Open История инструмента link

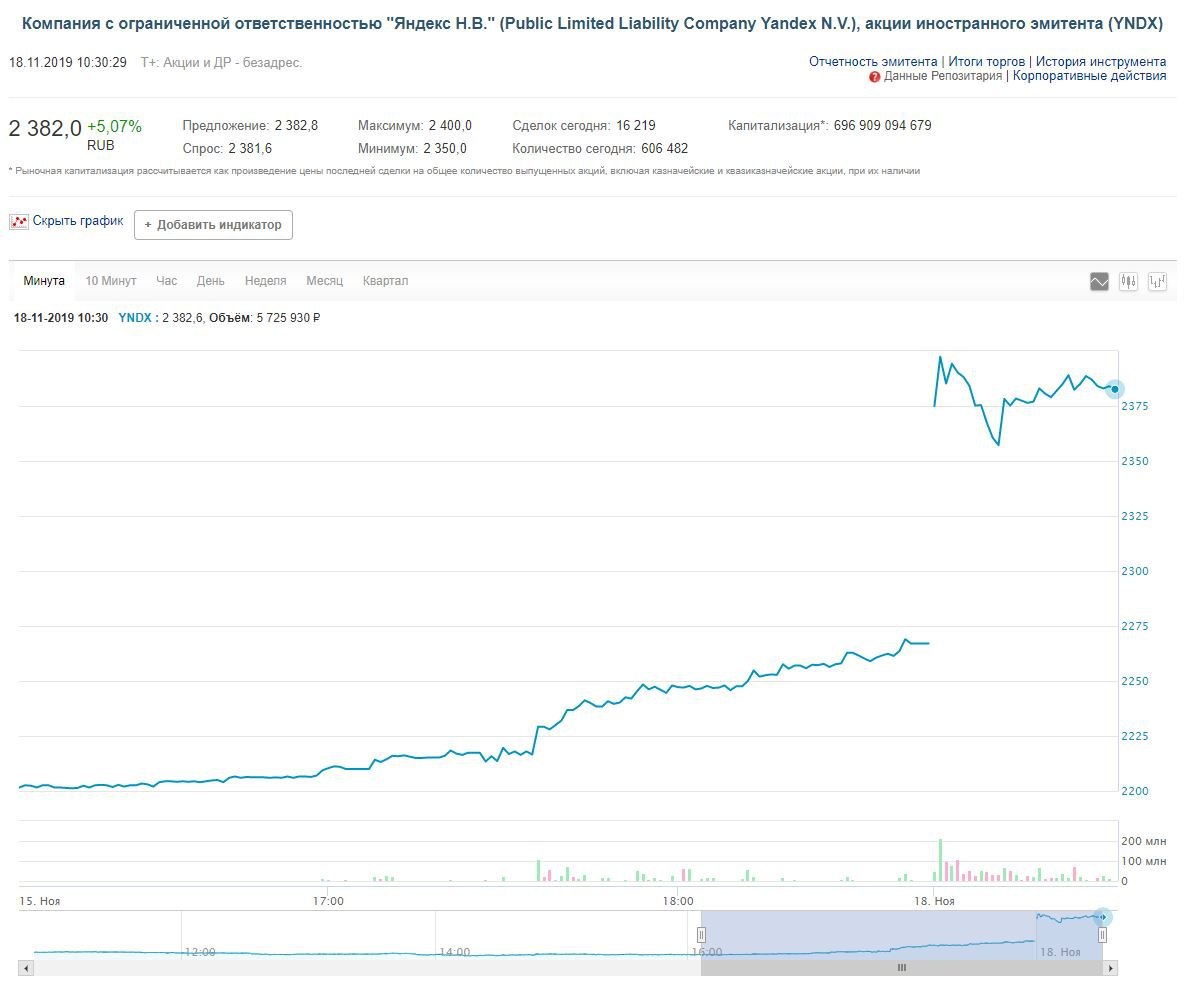(1101, 61)
